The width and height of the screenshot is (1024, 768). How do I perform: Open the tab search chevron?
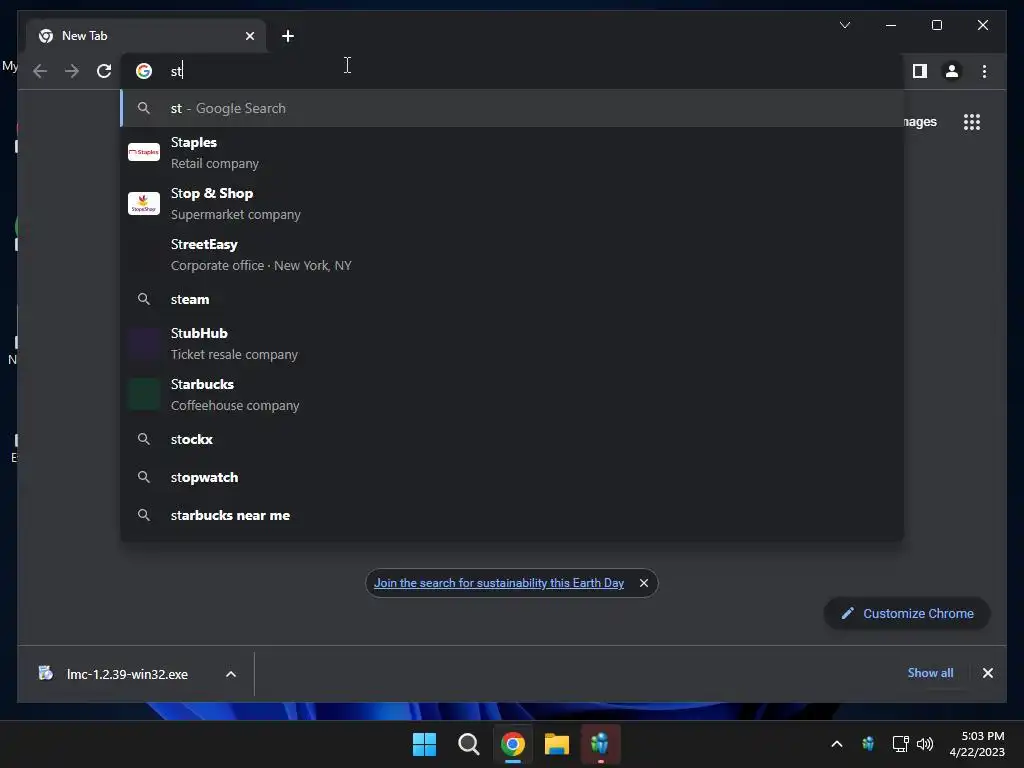tap(844, 25)
